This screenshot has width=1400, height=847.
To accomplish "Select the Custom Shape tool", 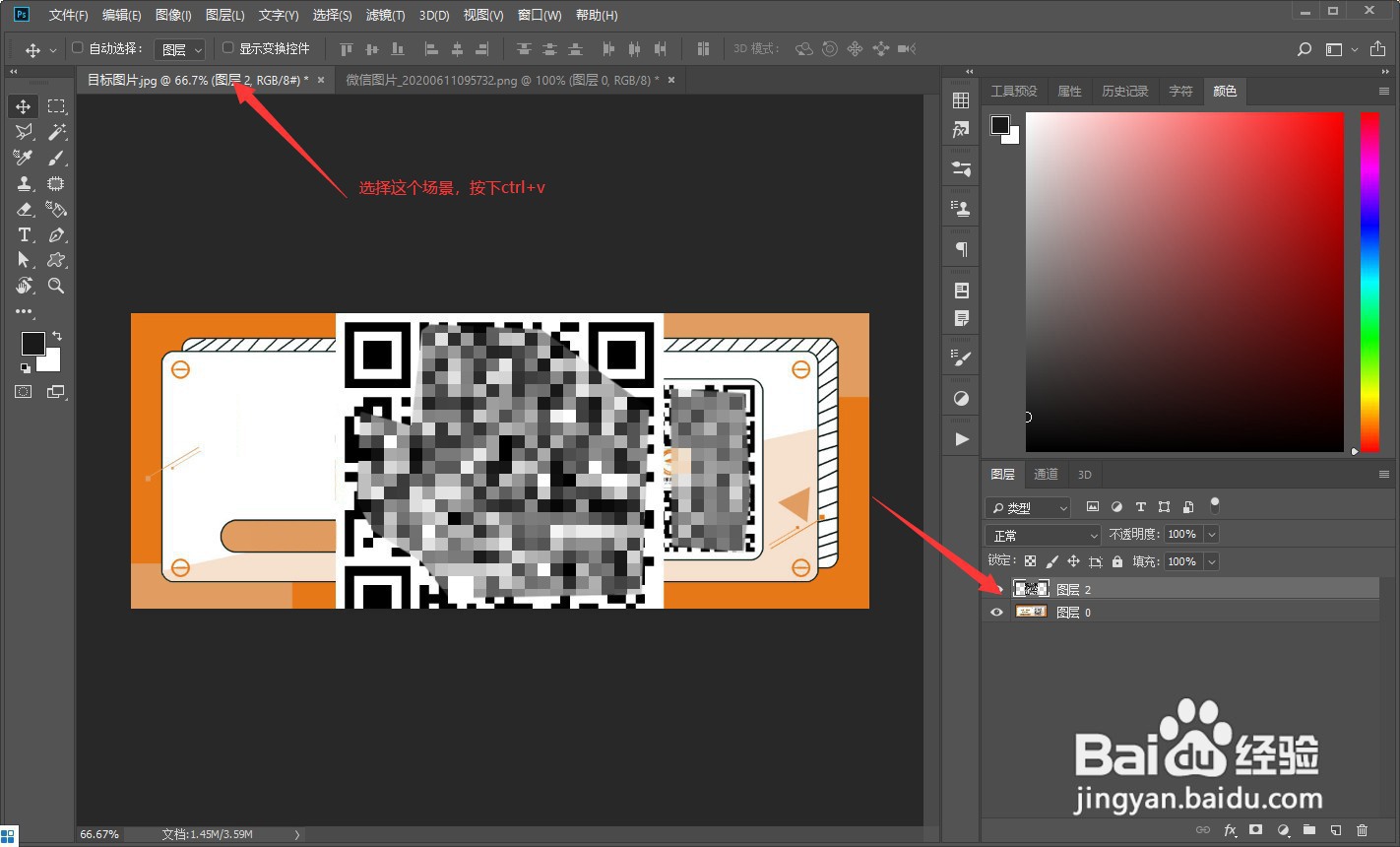I will [x=56, y=260].
